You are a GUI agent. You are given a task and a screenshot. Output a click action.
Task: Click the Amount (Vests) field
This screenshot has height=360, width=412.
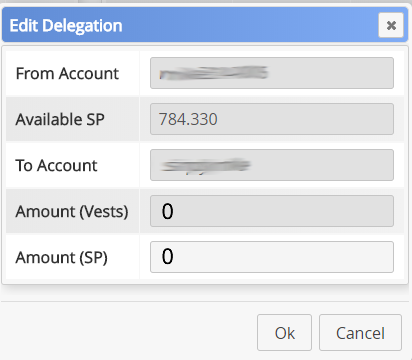[272, 211]
